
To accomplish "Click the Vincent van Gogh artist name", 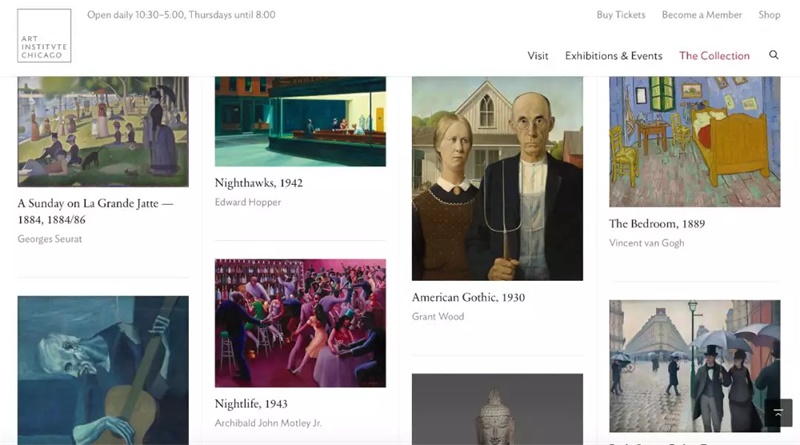I will [x=646, y=243].
